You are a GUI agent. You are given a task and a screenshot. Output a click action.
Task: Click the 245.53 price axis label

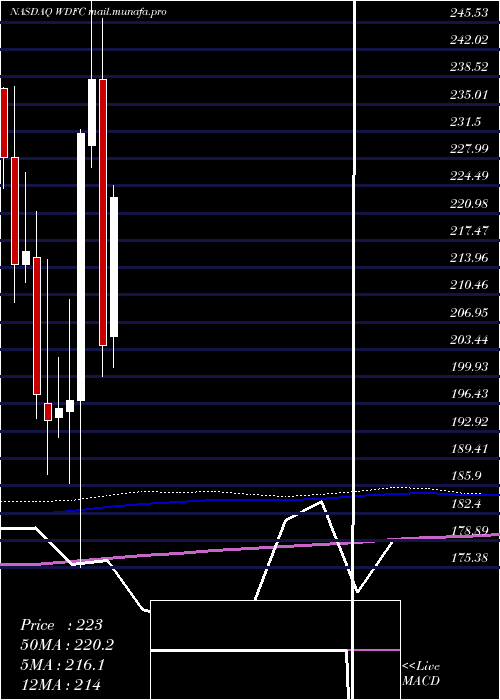tap(469, 13)
